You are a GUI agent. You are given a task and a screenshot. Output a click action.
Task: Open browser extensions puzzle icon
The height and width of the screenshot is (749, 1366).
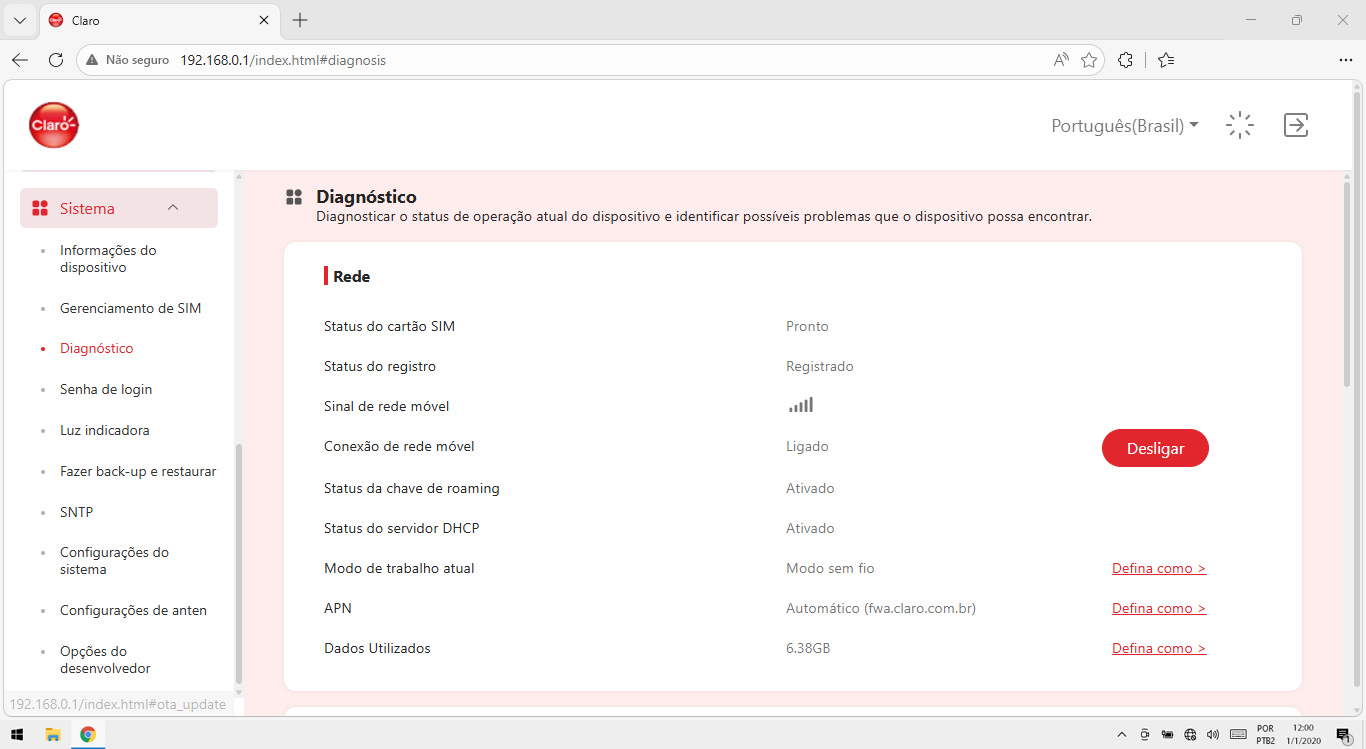click(x=1125, y=60)
